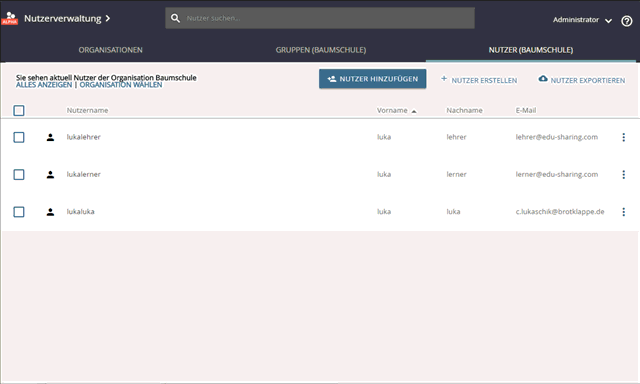
Task: Click the plus icon of Nutzer erstellen
Action: coord(444,78)
